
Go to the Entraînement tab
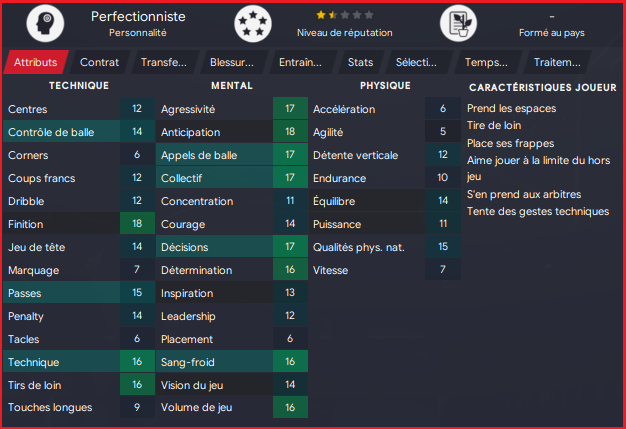(x=299, y=62)
